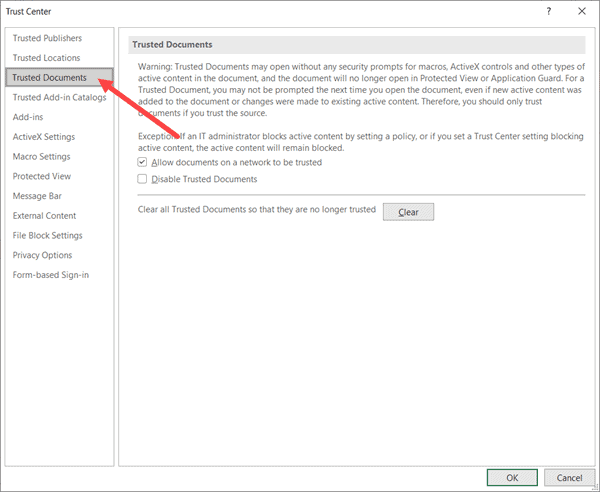Click Clear to remove all Trusted Documents
This screenshot has width=600, height=492.
point(408,212)
